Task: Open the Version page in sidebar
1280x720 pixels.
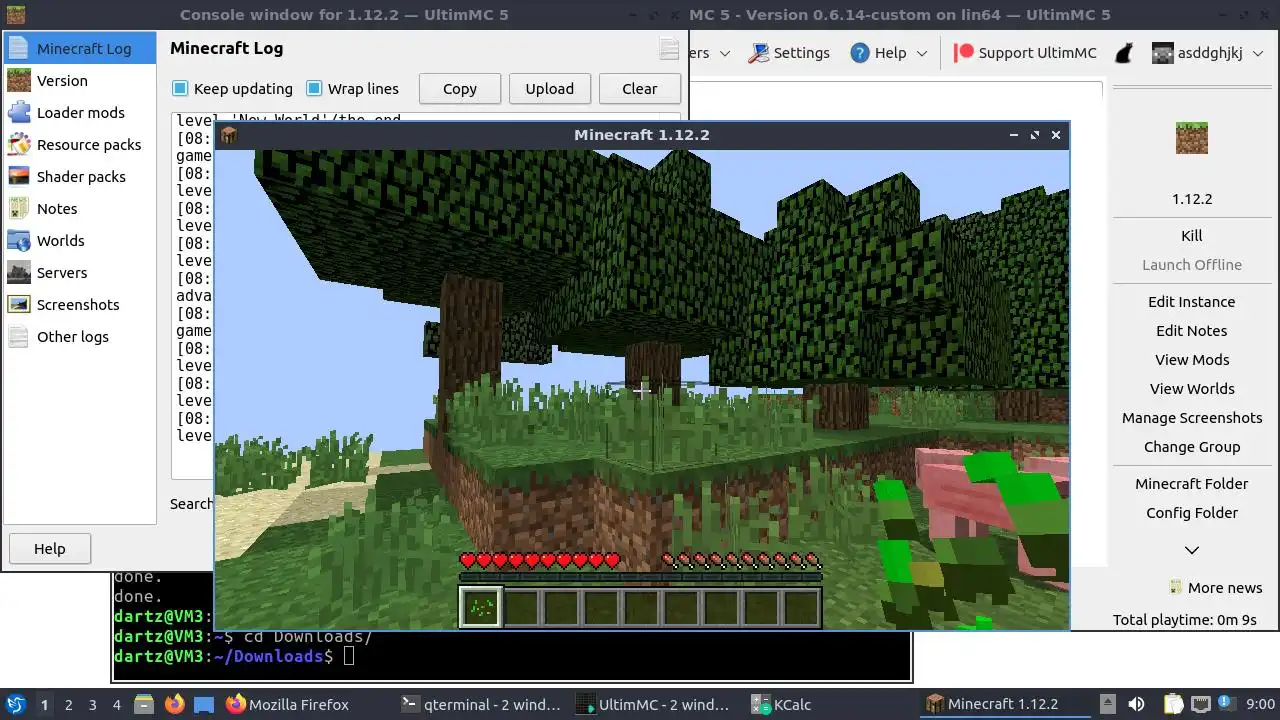Action: [x=80, y=81]
